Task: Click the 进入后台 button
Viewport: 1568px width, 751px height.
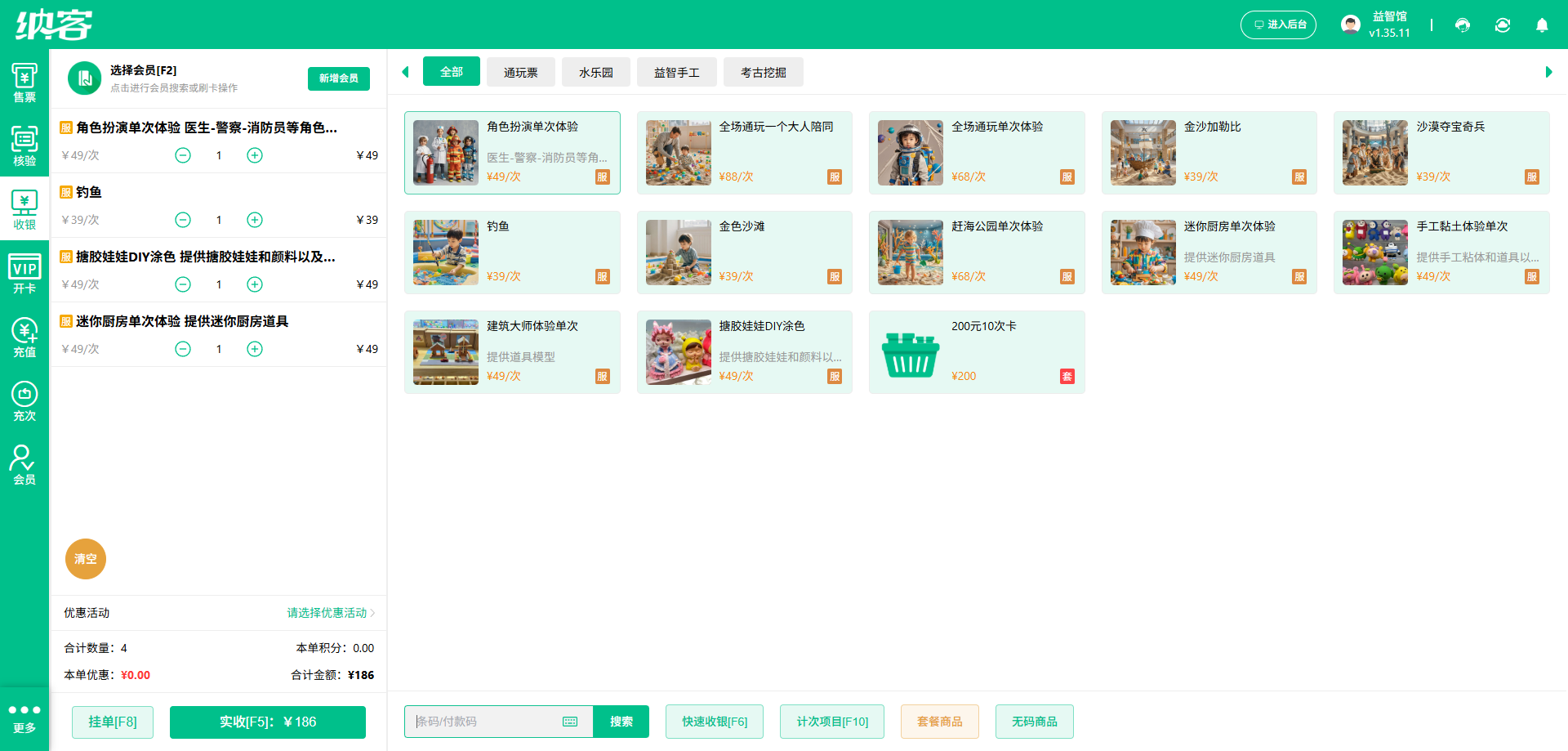Action: [1279, 25]
